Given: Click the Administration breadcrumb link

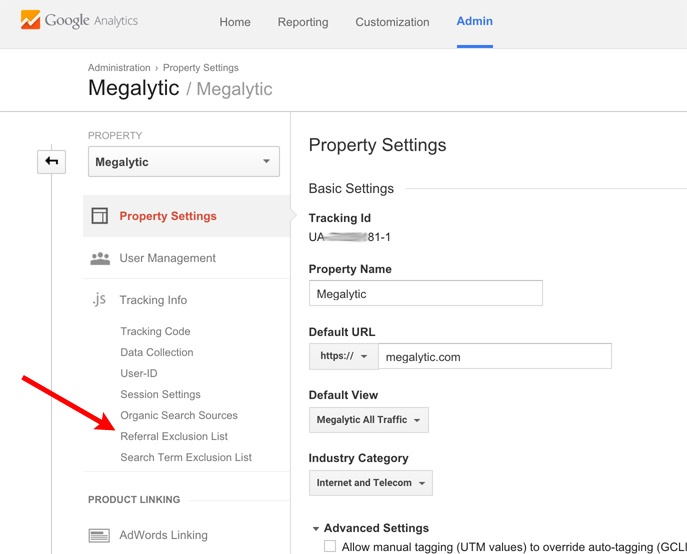Looking at the screenshot, I should tap(119, 68).
